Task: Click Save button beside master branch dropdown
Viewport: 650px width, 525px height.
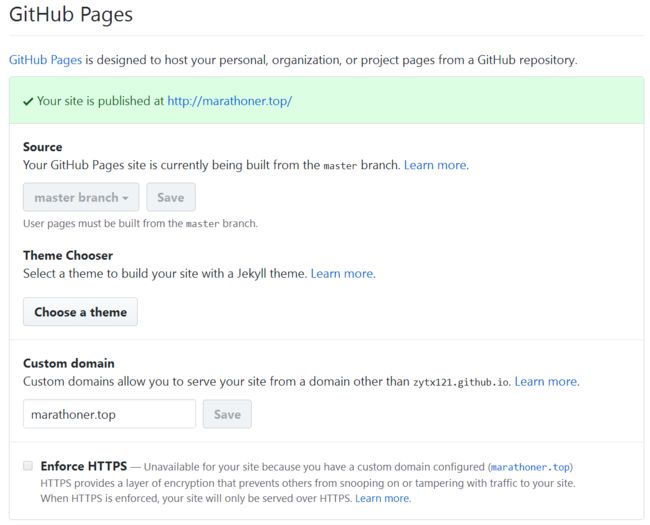Action: [x=170, y=197]
